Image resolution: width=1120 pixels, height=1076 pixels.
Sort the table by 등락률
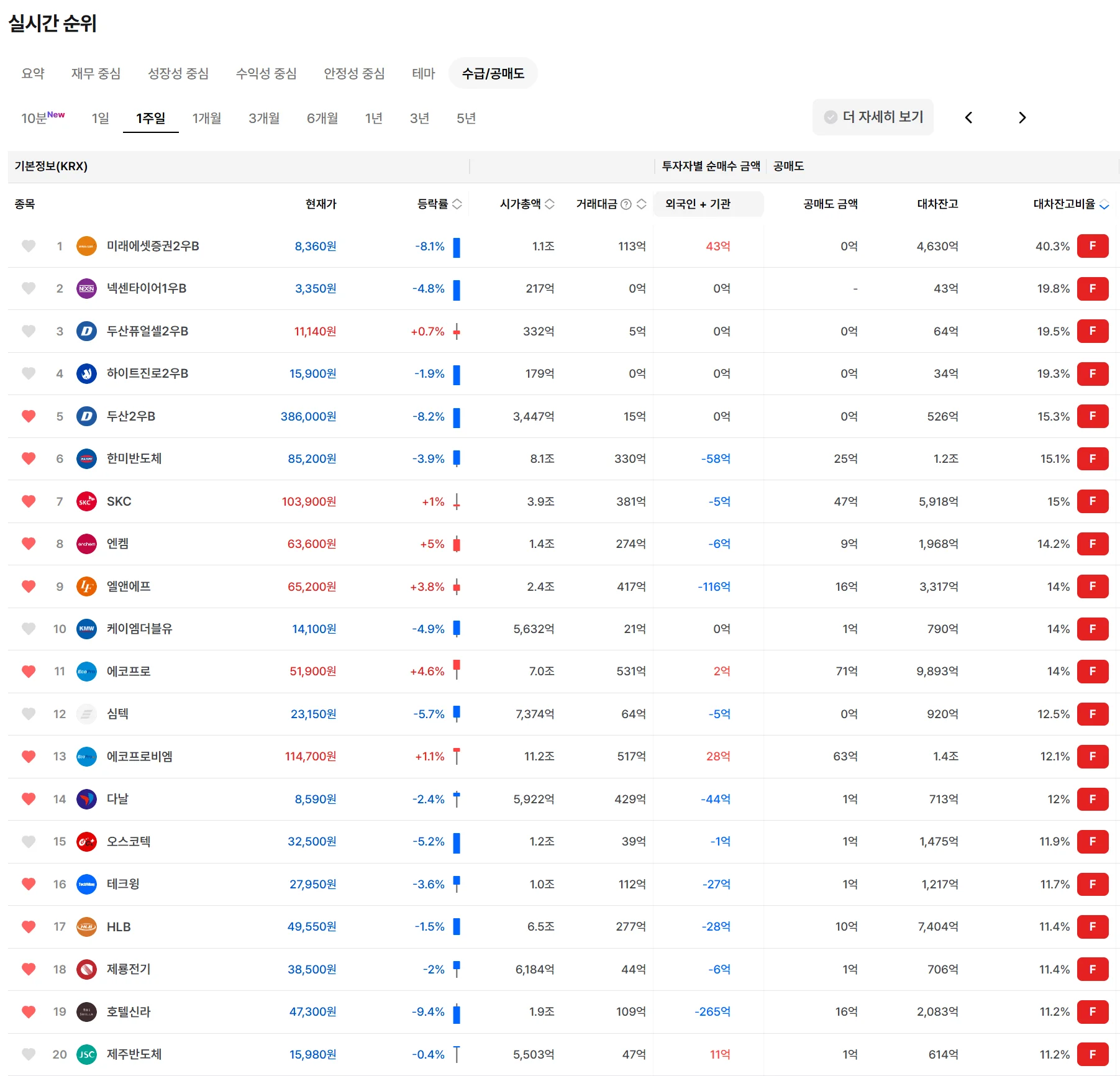[457, 204]
